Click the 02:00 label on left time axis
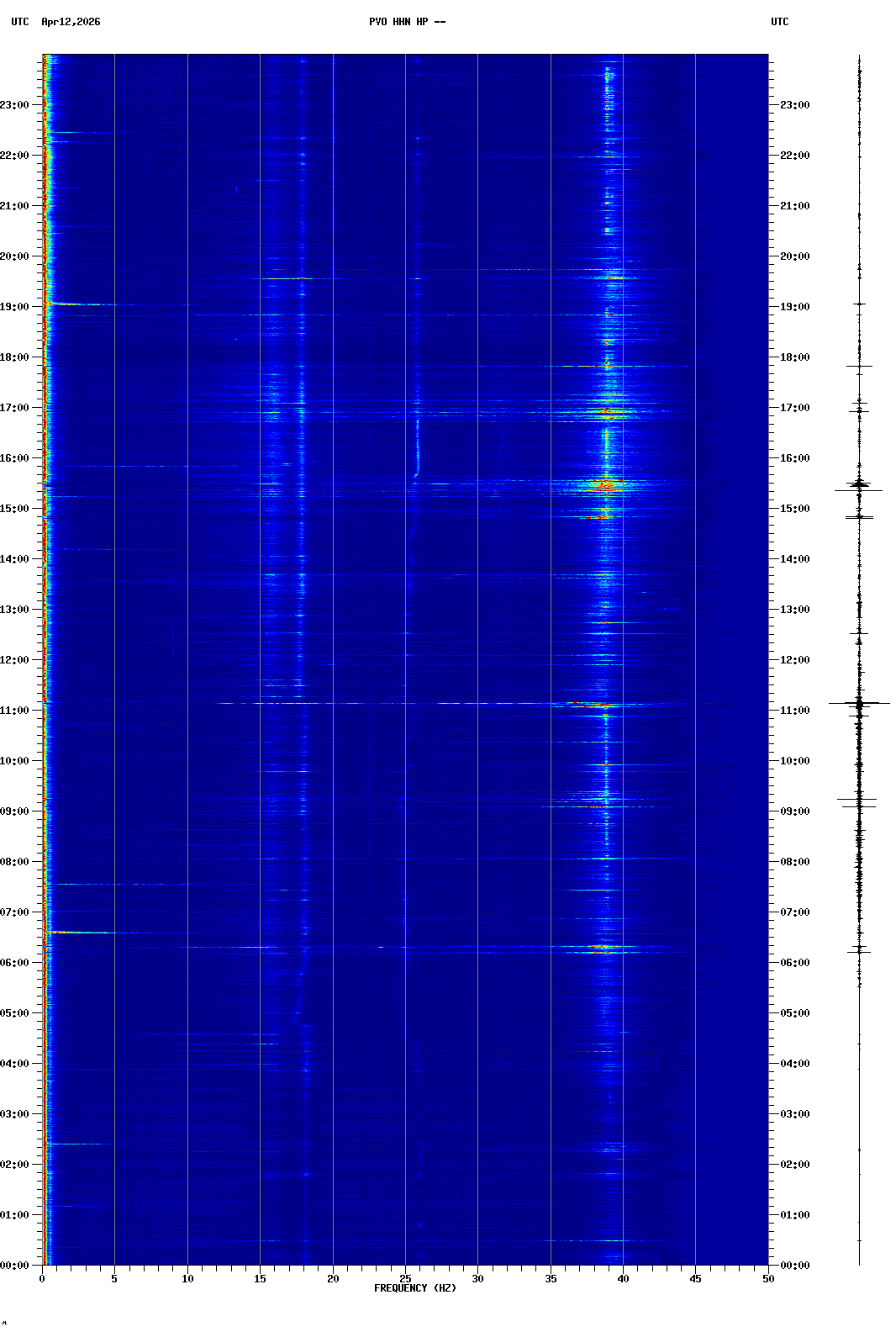 click(15, 1165)
